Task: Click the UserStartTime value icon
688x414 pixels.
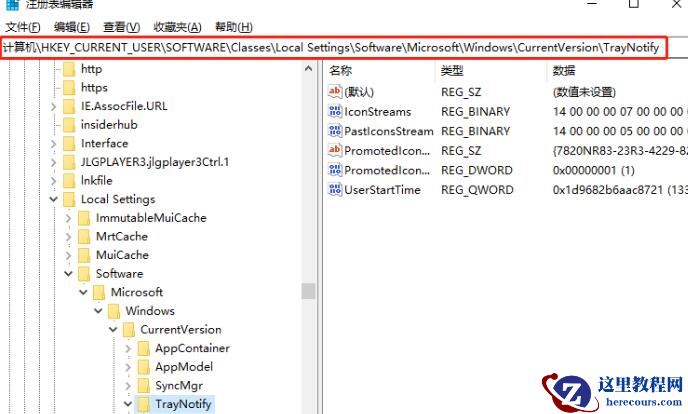Action: click(x=335, y=189)
